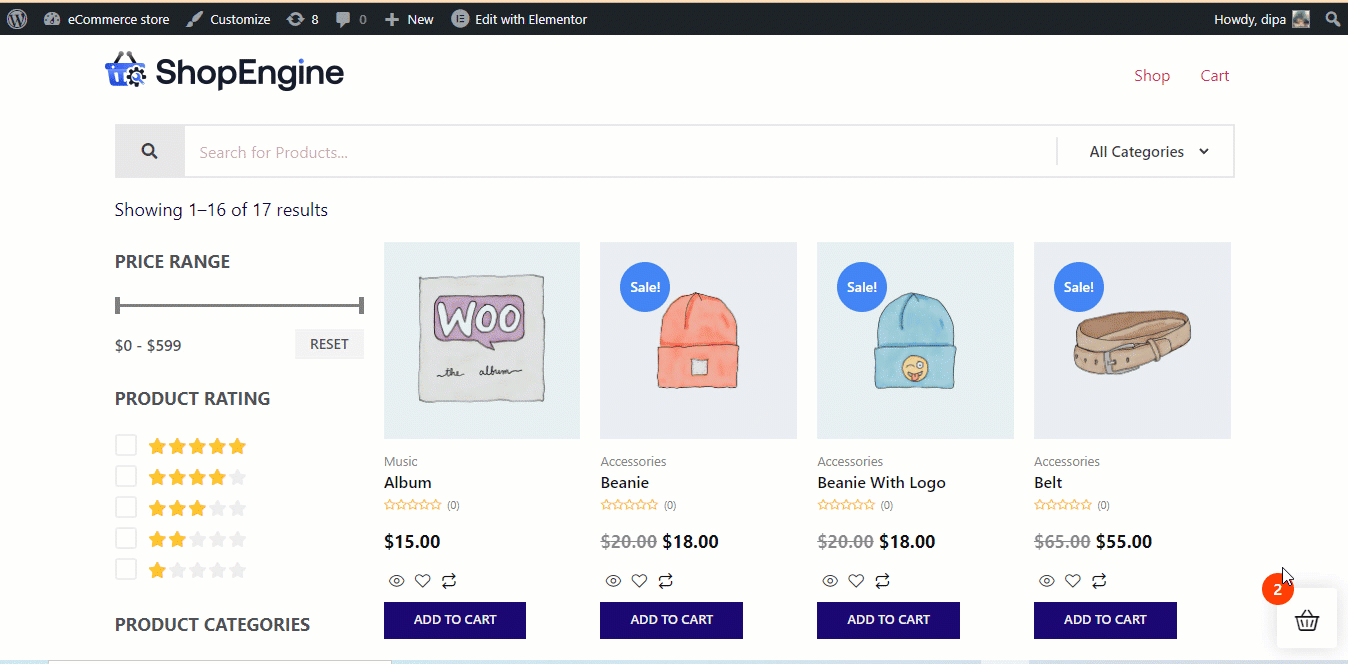Open the Cart menu item
This screenshot has height=664, width=1348.
pyautogui.click(x=1215, y=76)
